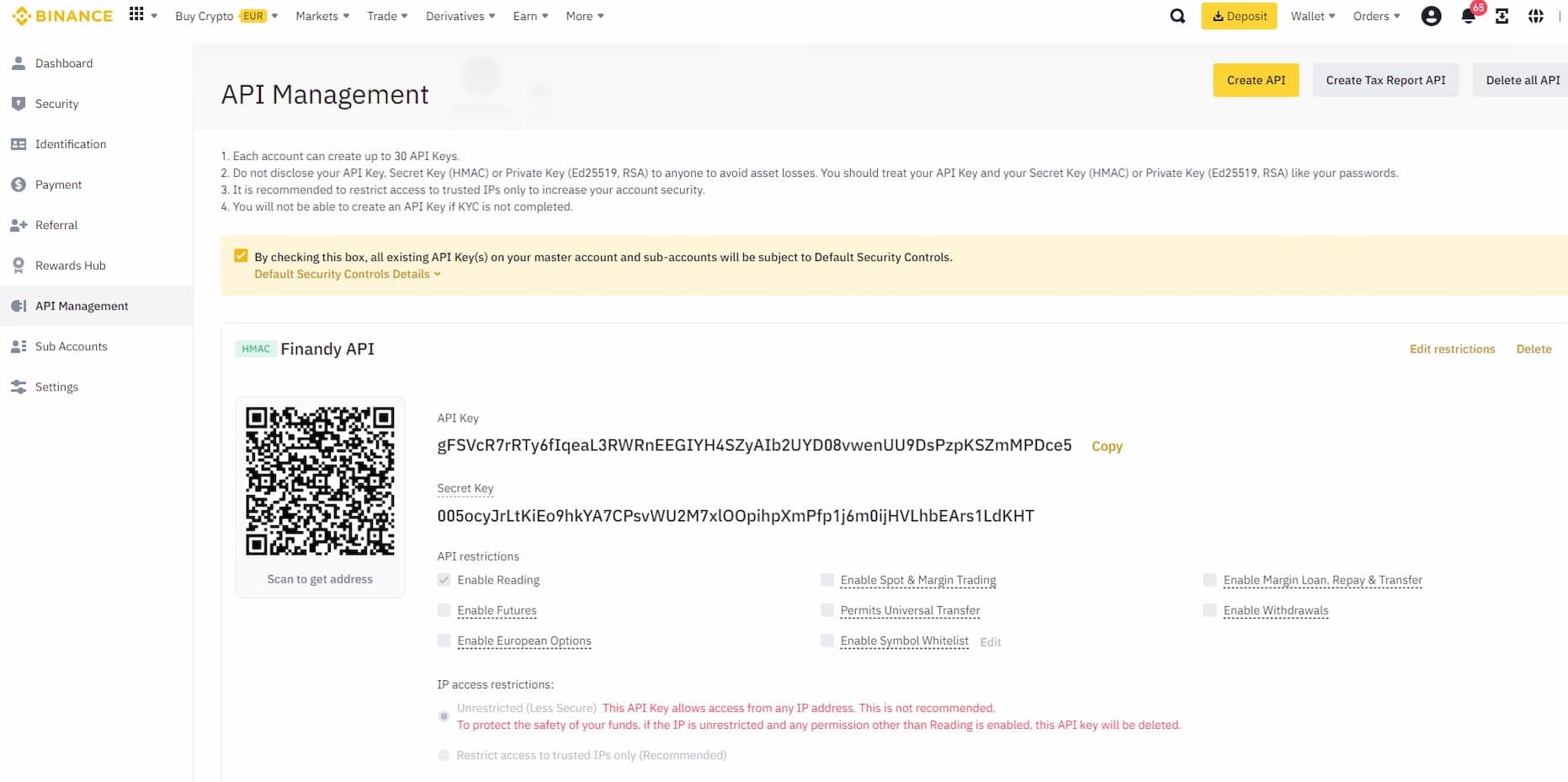
Task: Click the QR code image
Action: (320, 481)
